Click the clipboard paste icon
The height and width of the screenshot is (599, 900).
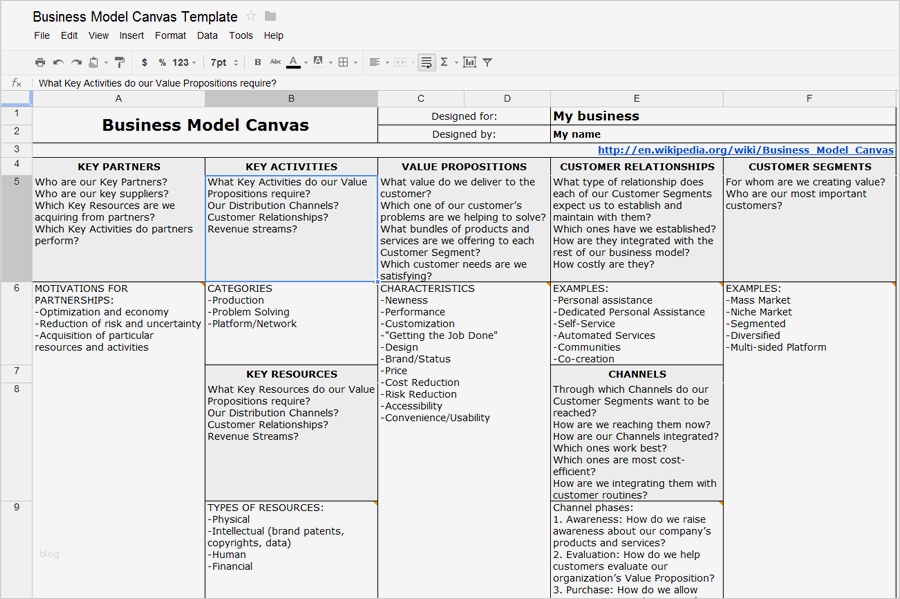(x=94, y=63)
